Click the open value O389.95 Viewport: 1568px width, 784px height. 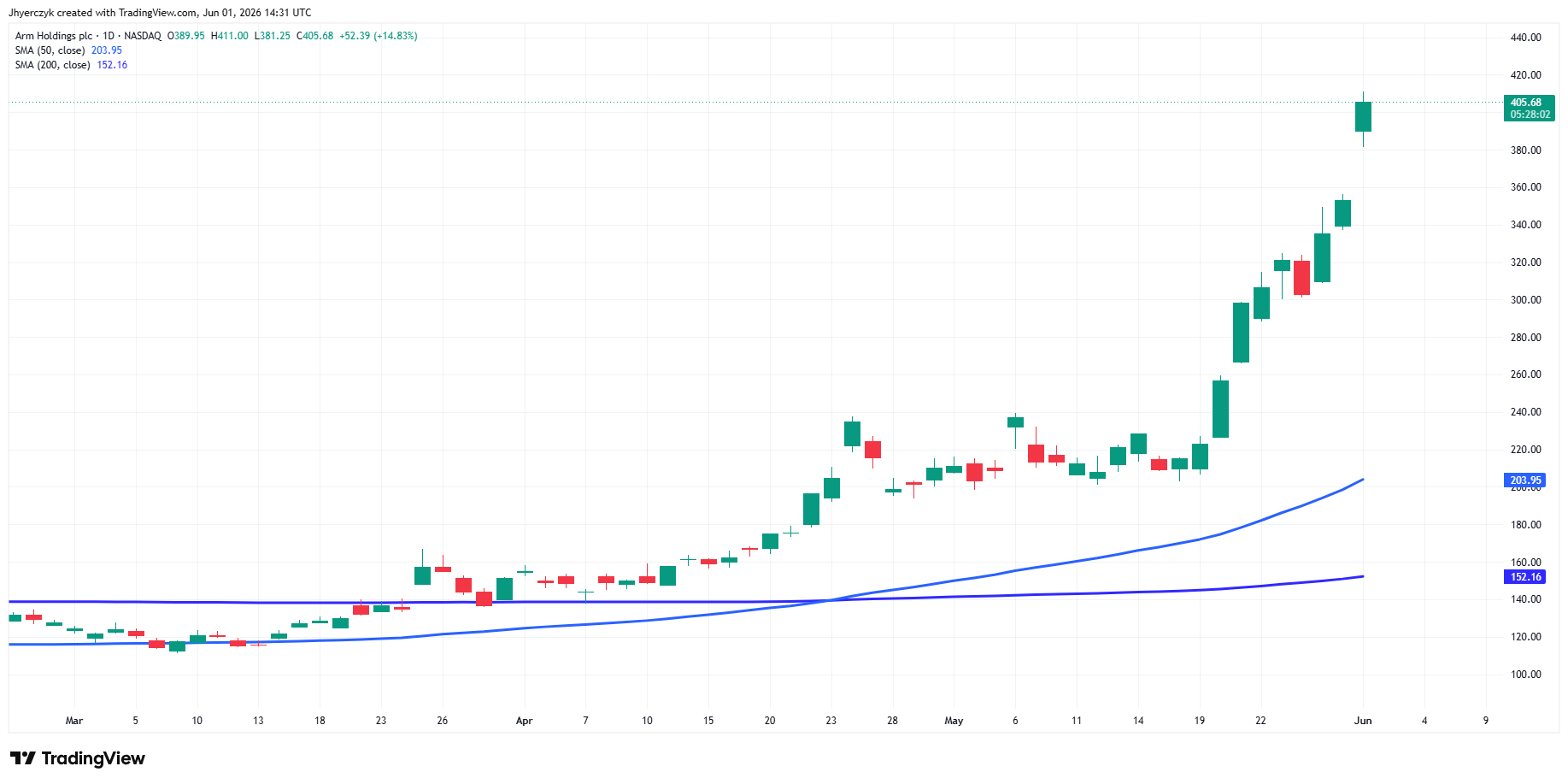[x=185, y=36]
